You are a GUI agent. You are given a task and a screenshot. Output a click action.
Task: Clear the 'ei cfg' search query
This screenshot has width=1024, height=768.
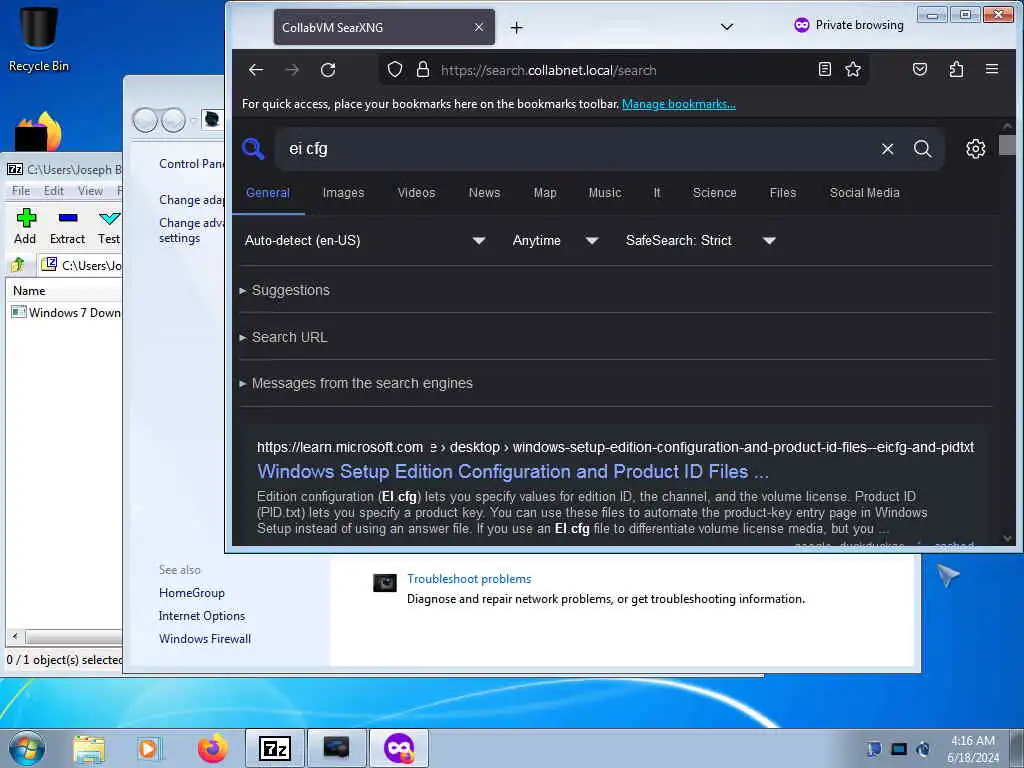tap(887, 149)
